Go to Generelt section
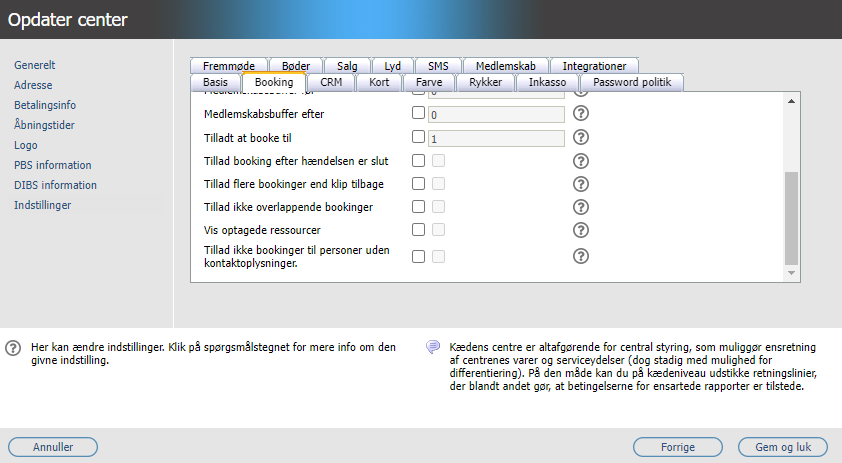 click(35, 65)
